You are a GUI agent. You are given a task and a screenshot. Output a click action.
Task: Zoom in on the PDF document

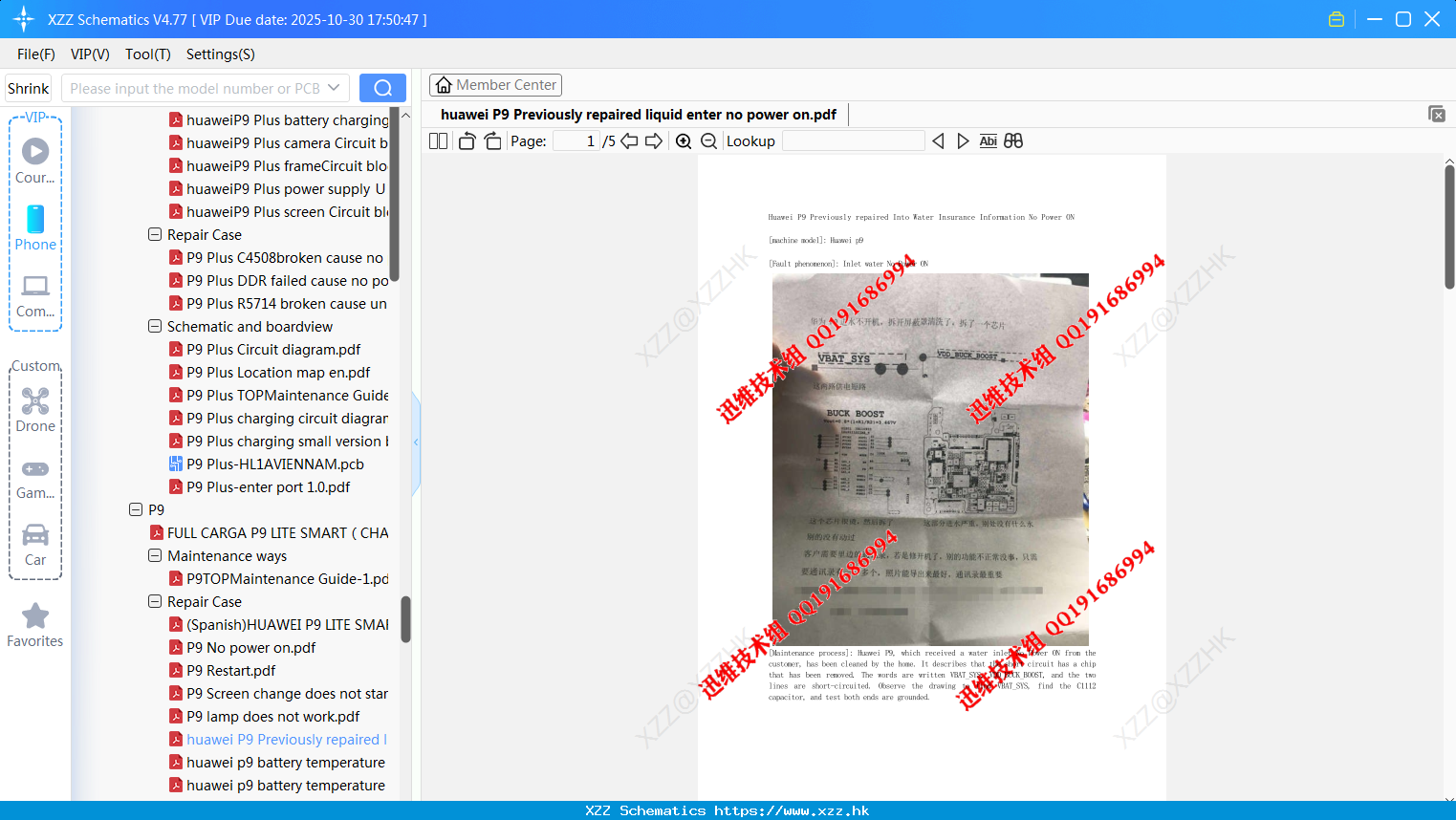pyautogui.click(x=684, y=141)
